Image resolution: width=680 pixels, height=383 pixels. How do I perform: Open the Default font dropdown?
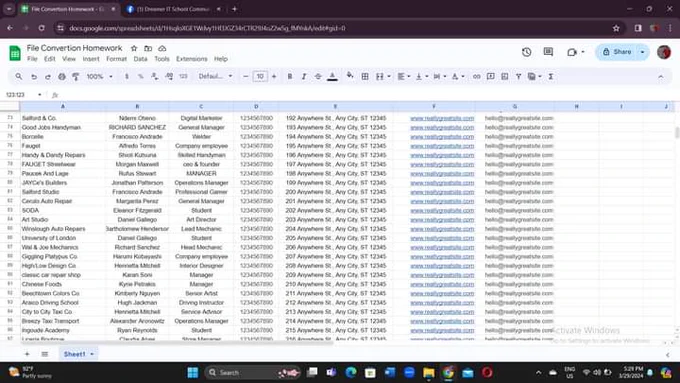(x=216, y=76)
